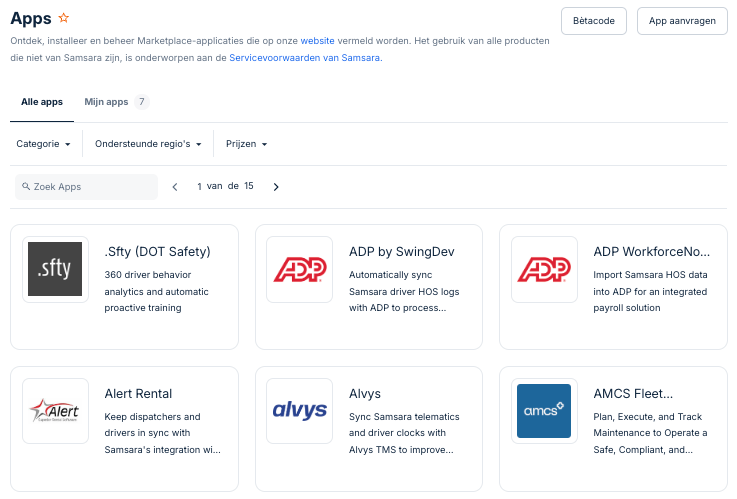Open the Categorie filter dropdown

43,144
